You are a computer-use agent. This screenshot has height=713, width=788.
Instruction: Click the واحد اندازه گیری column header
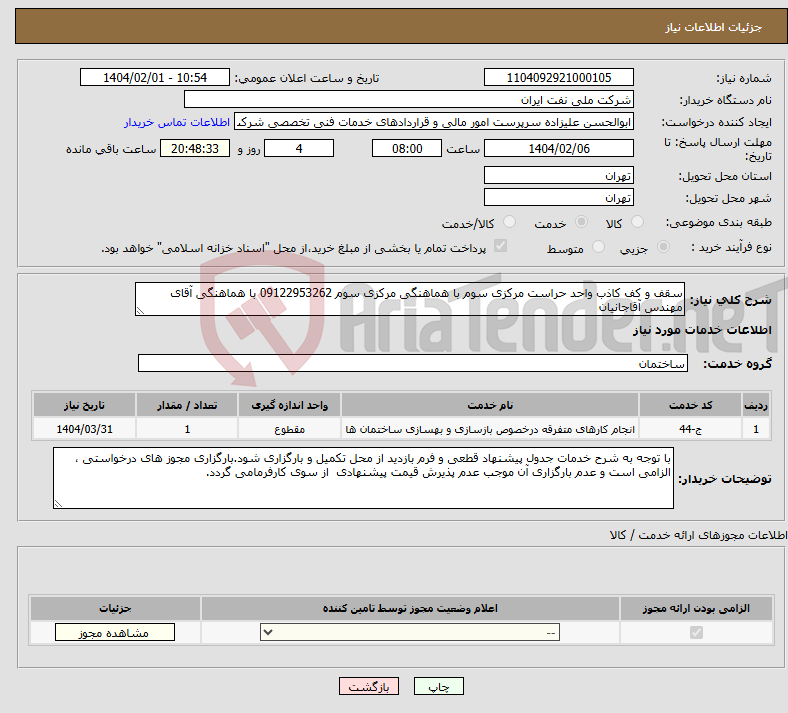point(289,405)
